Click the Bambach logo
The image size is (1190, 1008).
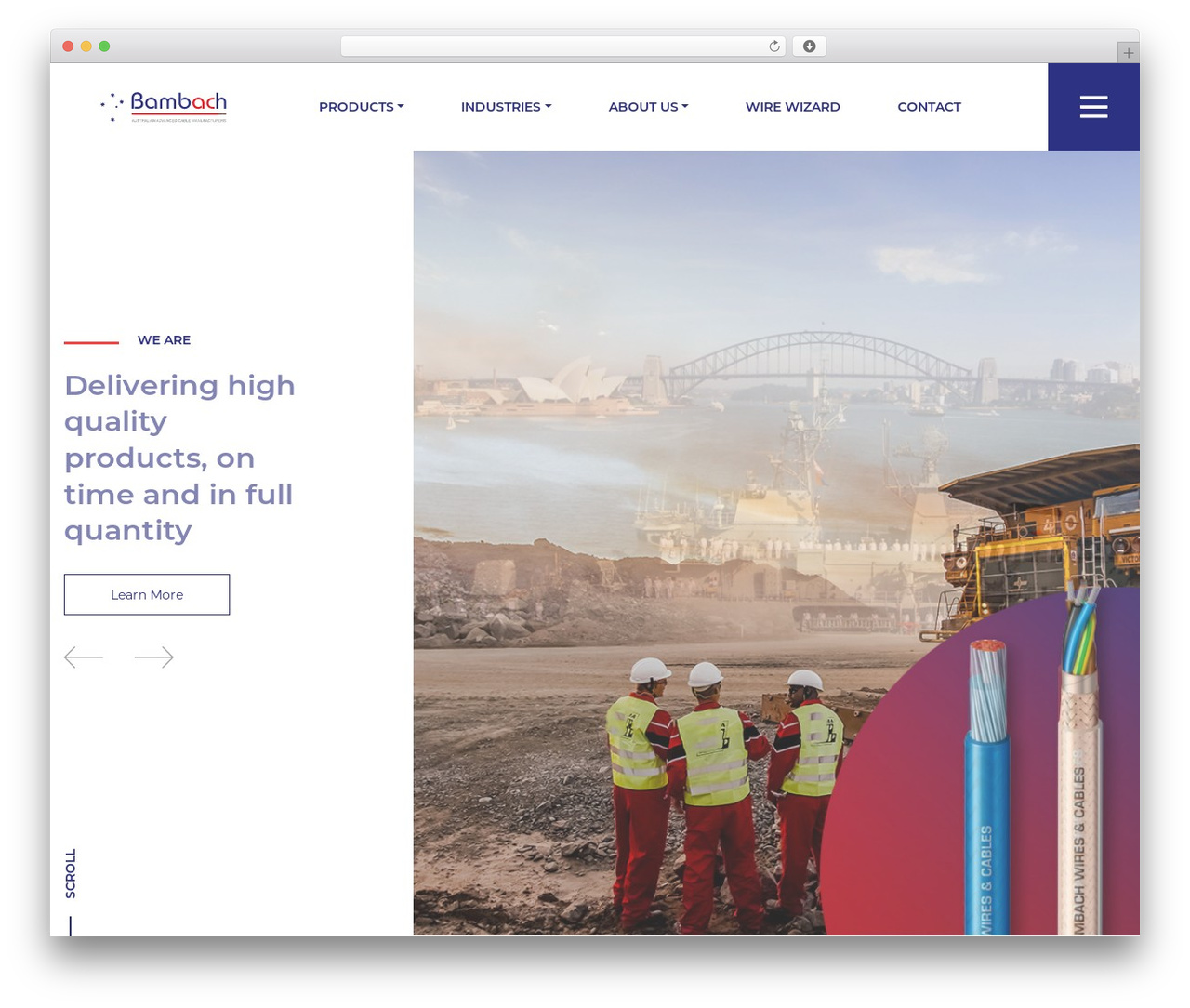164,107
